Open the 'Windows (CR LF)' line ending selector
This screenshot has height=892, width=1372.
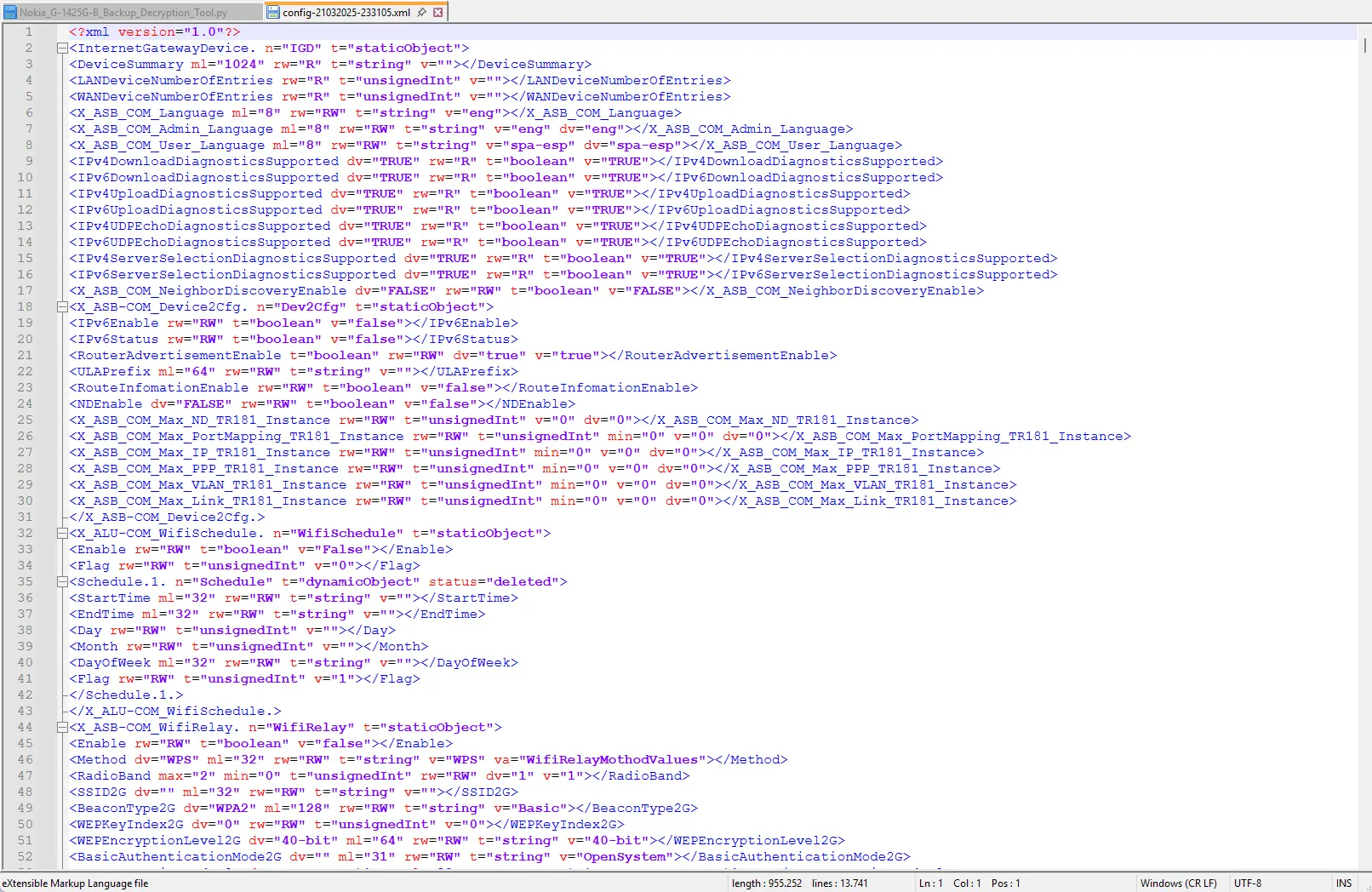pyautogui.click(x=1178, y=883)
